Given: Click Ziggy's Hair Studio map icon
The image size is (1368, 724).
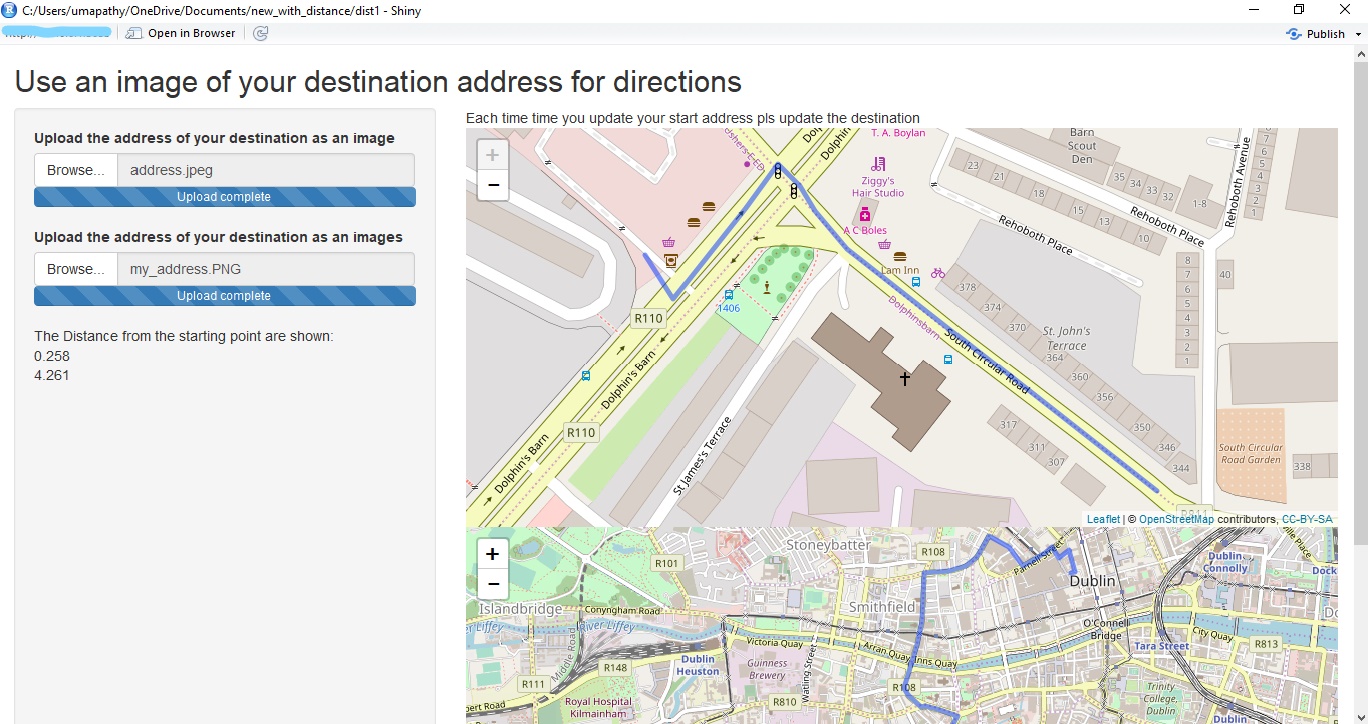Looking at the screenshot, I should click(x=878, y=163).
